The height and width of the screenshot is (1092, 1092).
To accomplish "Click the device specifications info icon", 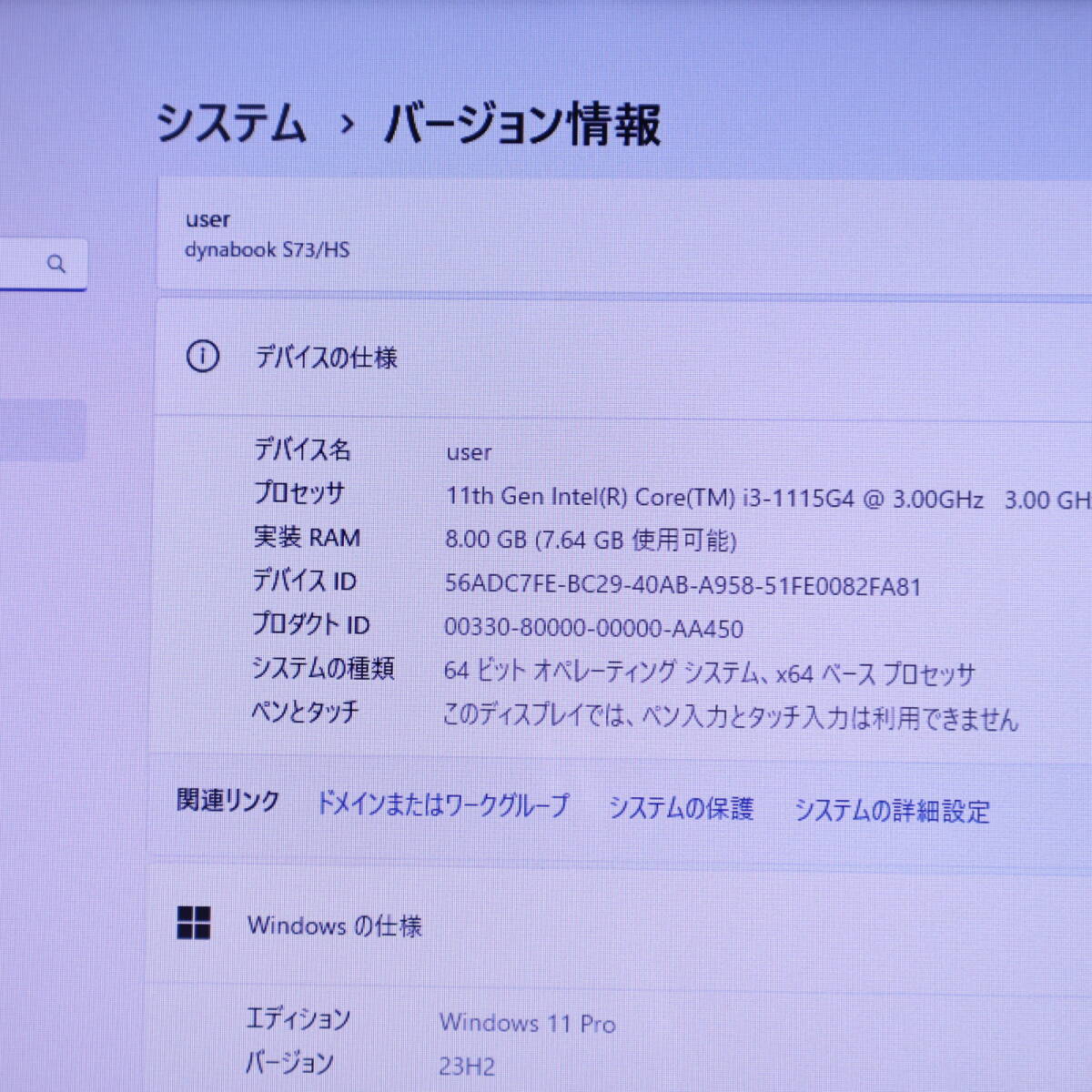I will (x=203, y=356).
